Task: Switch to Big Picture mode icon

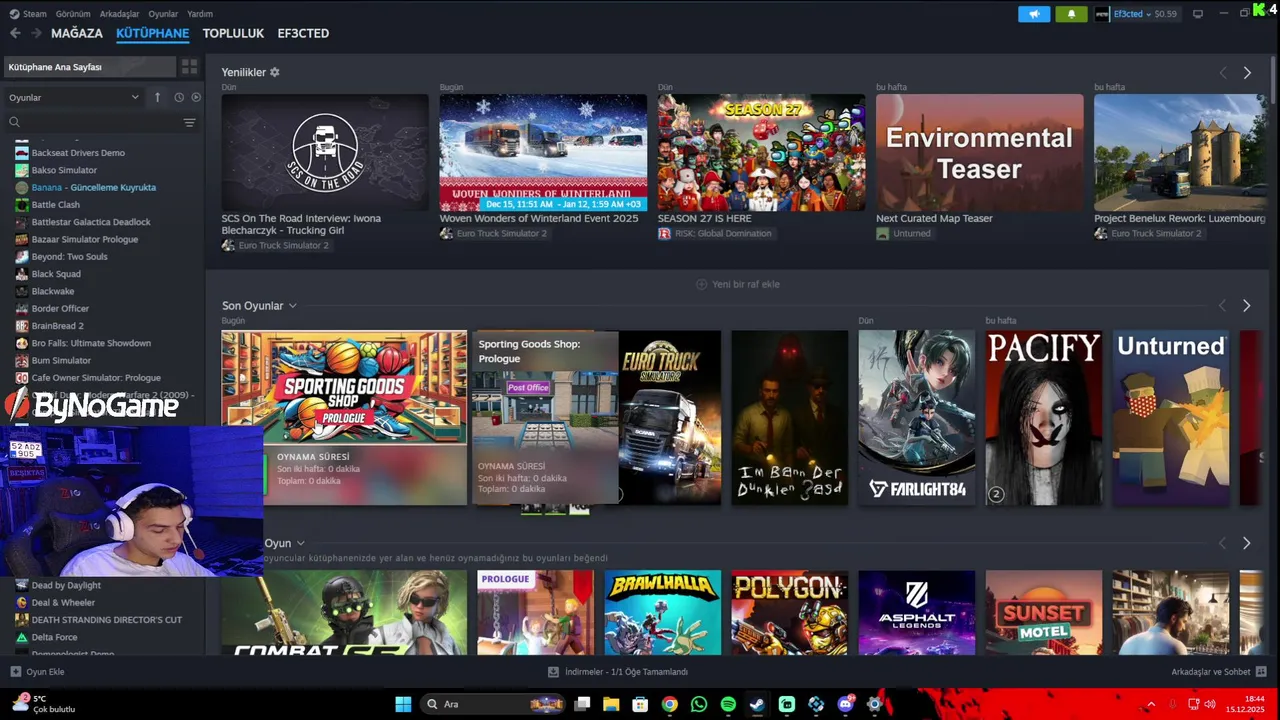Action: 1198,14
